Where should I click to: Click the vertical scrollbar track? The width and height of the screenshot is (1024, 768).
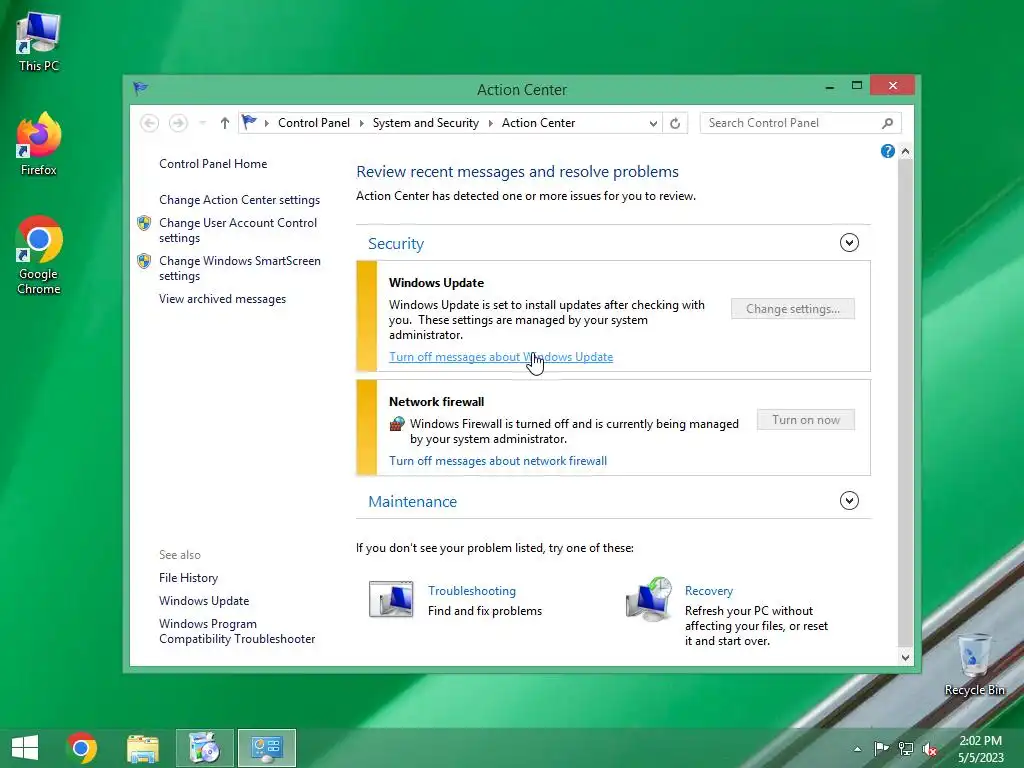click(x=905, y=405)
